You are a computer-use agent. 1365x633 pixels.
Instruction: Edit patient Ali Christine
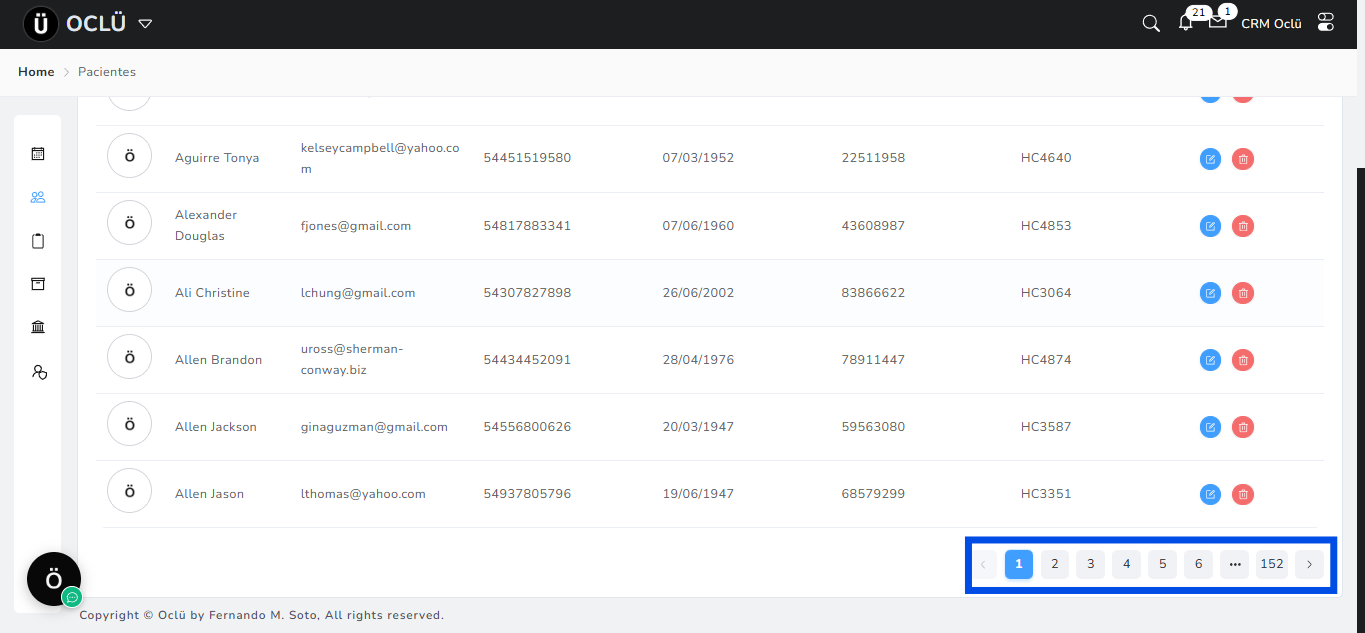pyautogui.click(x=1210, y=293)
